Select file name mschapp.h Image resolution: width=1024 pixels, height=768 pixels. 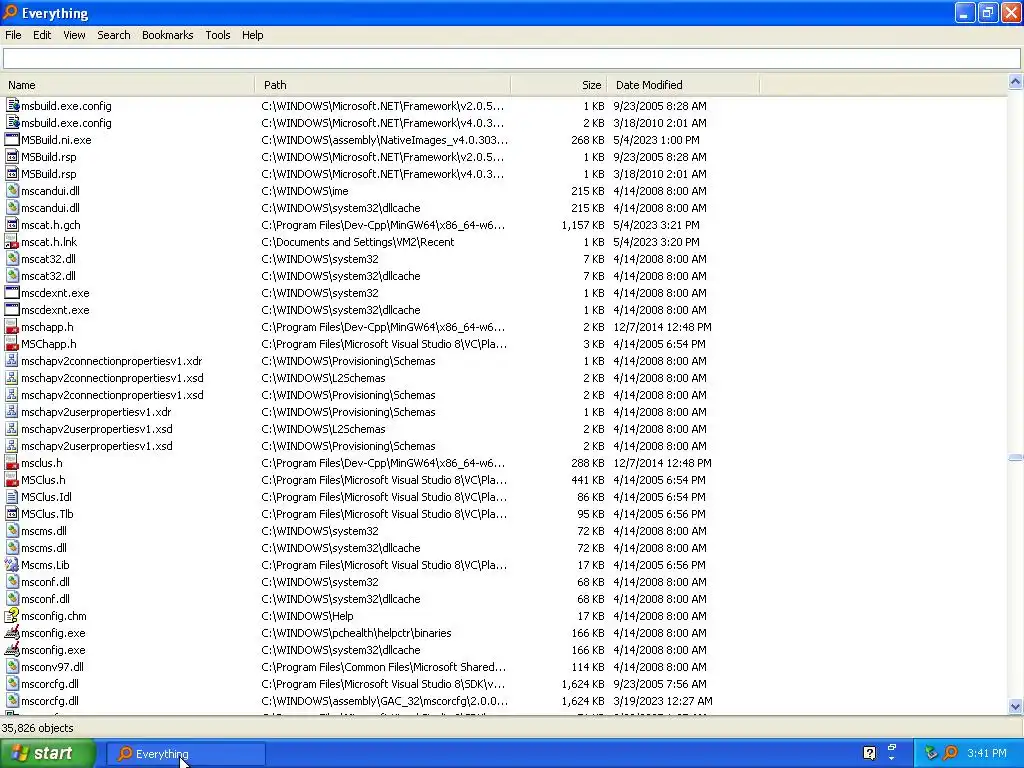(47, 327)
